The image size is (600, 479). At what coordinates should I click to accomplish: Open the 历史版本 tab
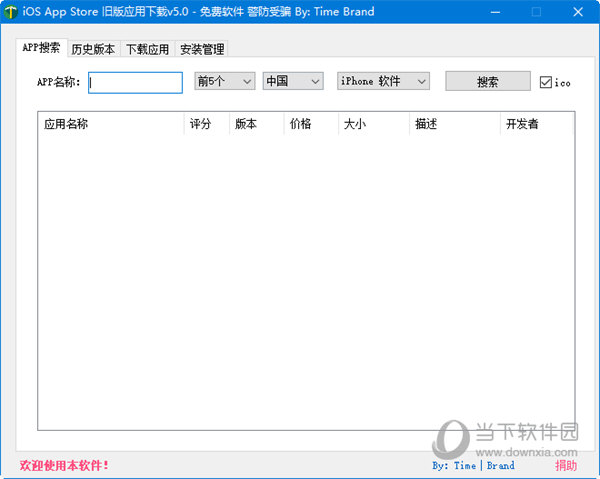tap(93, 49)
